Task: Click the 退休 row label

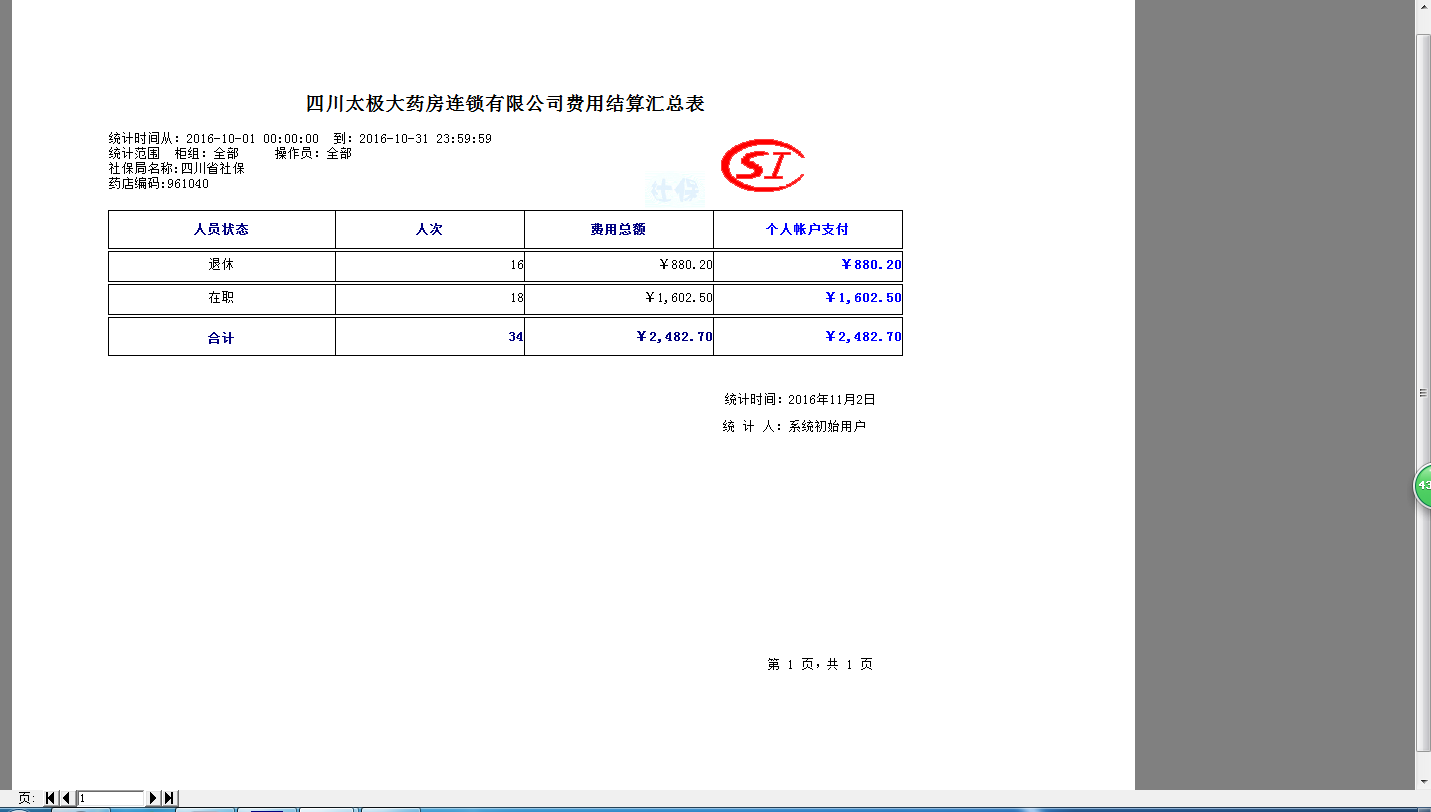Action: (x=221, y=265)
